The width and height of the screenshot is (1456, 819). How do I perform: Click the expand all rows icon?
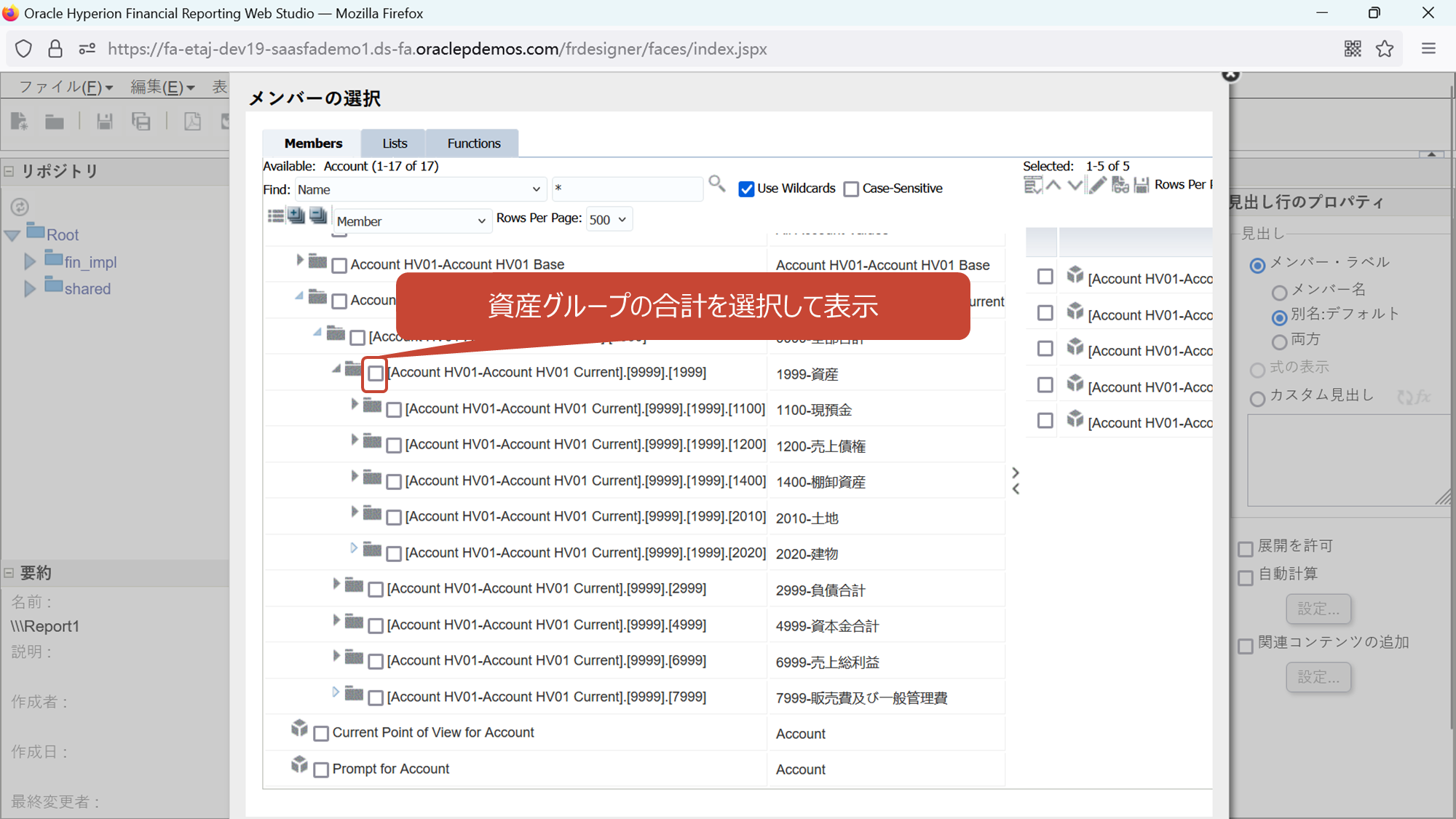pos(296,215)
